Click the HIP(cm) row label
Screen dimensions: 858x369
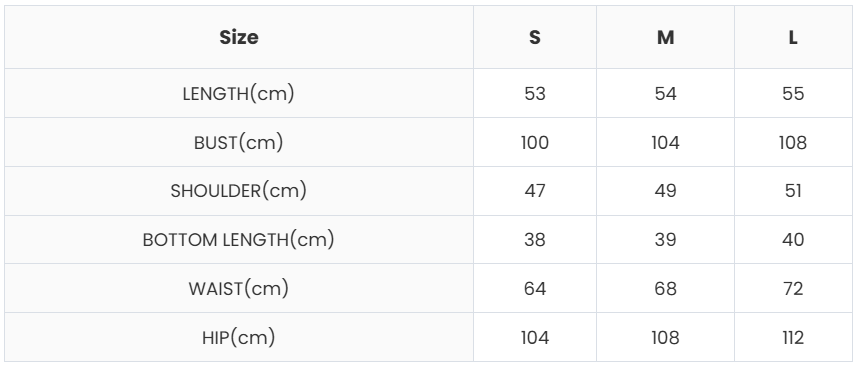(x=239, y=337)
